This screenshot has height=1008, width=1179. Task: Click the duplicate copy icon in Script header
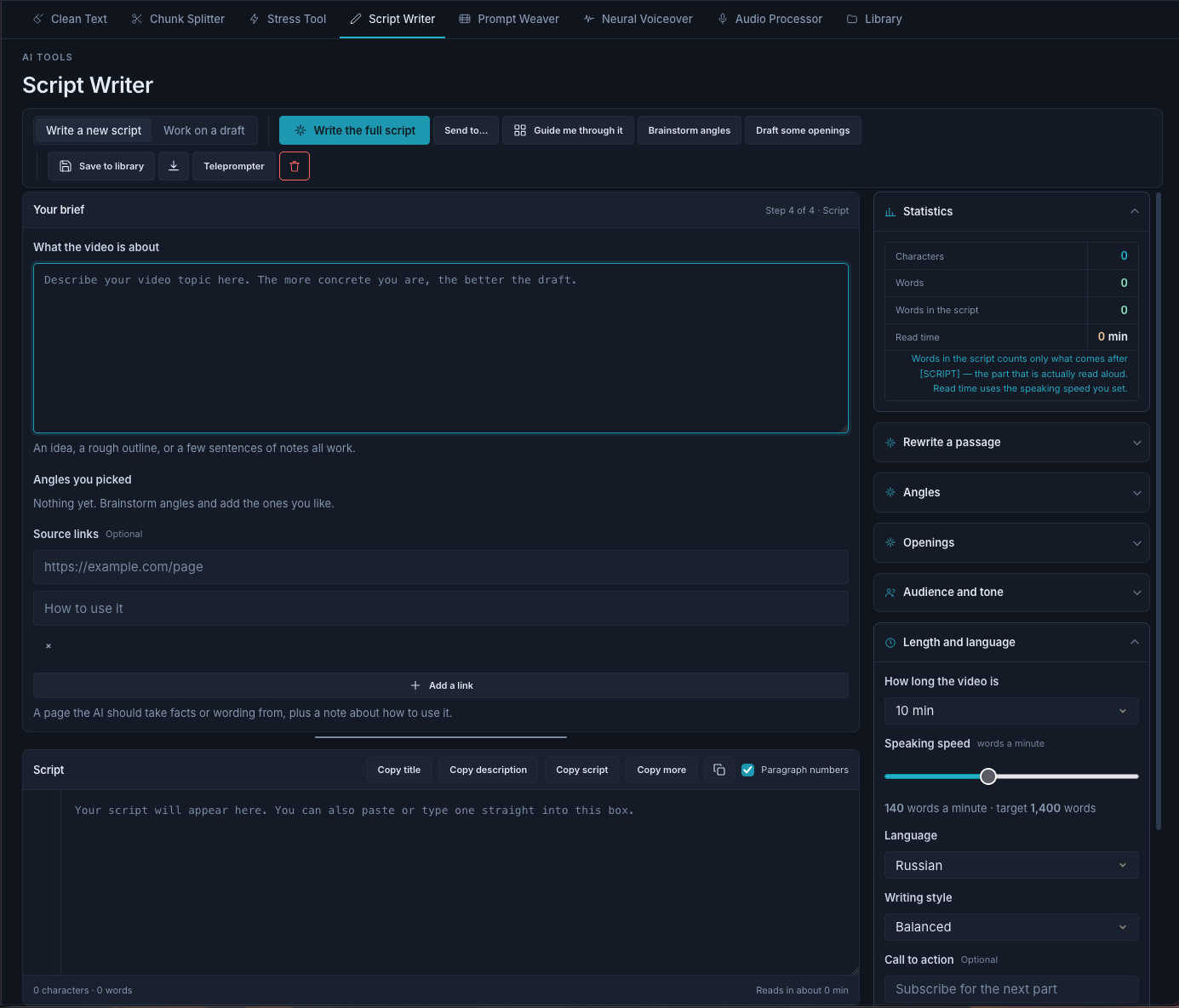coord(719,770)
